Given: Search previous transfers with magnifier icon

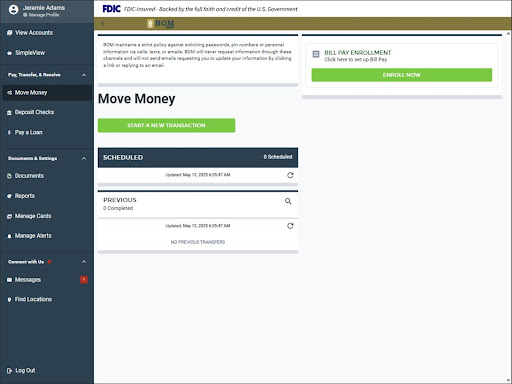Looking at the screenshot, I should [288, 201].
